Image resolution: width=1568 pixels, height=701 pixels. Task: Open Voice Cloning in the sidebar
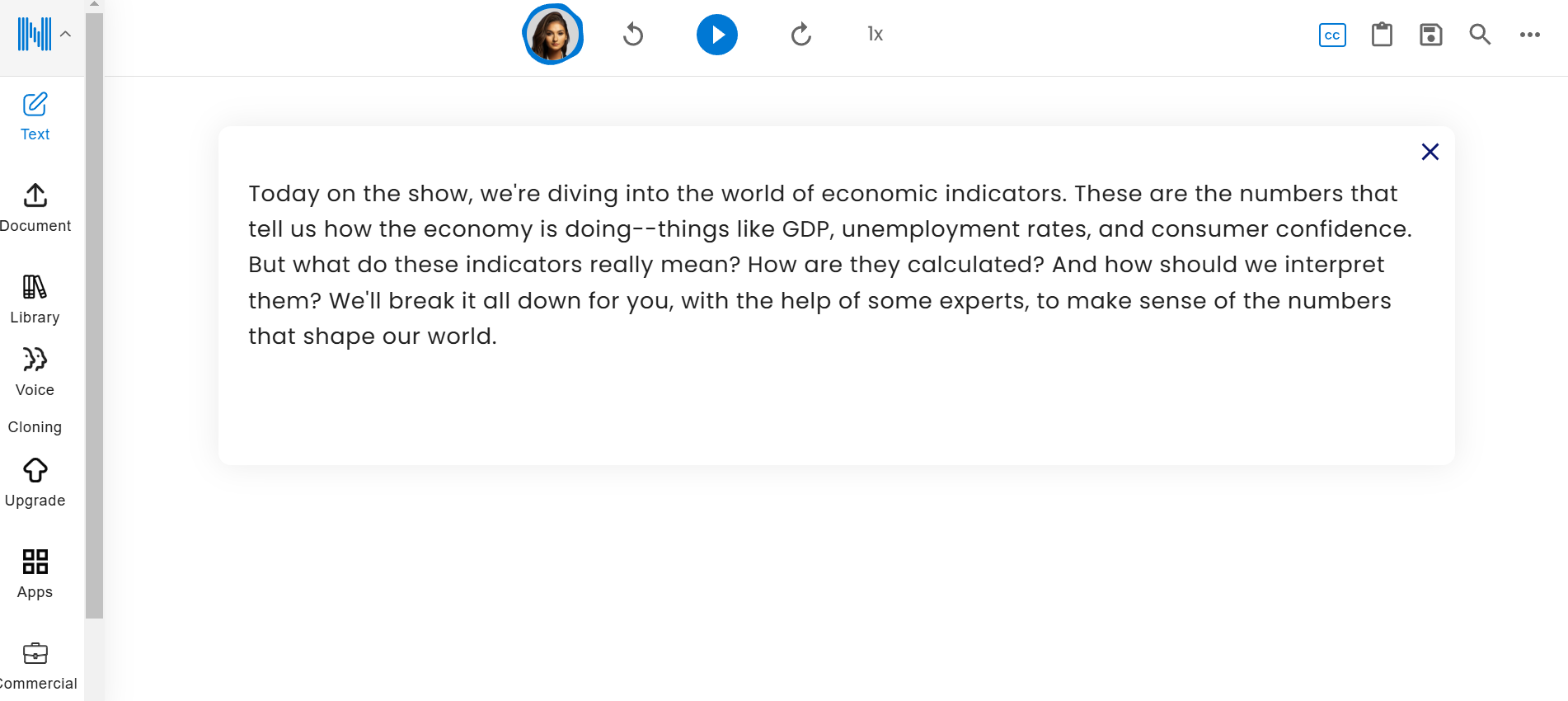[35, 391]
